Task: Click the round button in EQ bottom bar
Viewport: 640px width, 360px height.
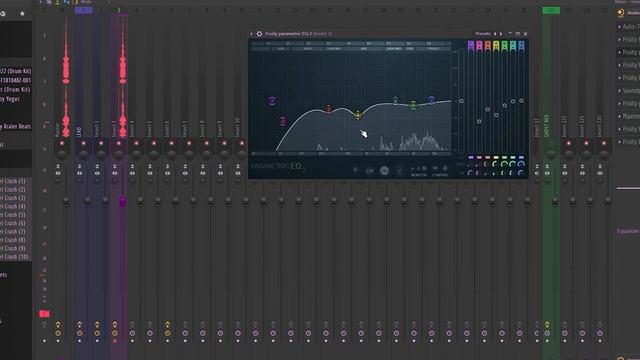Action: tap(384, 171)
